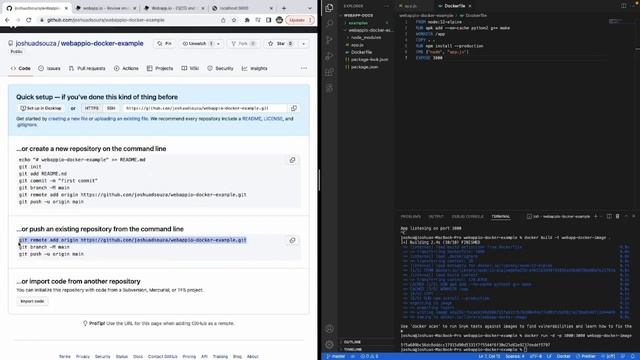Copy the create new repository commands

(292, 160)
